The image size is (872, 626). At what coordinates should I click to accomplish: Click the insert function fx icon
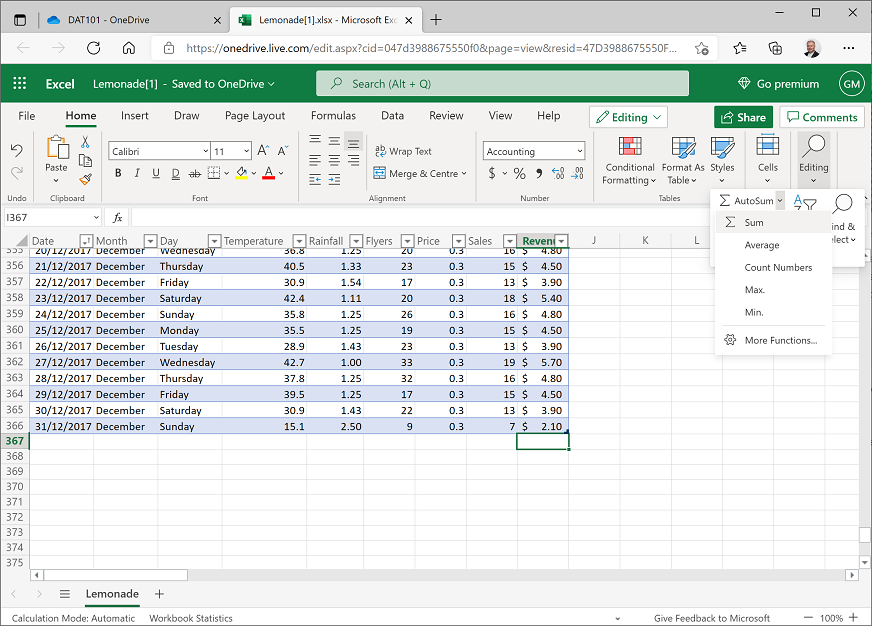pos(117,217)
